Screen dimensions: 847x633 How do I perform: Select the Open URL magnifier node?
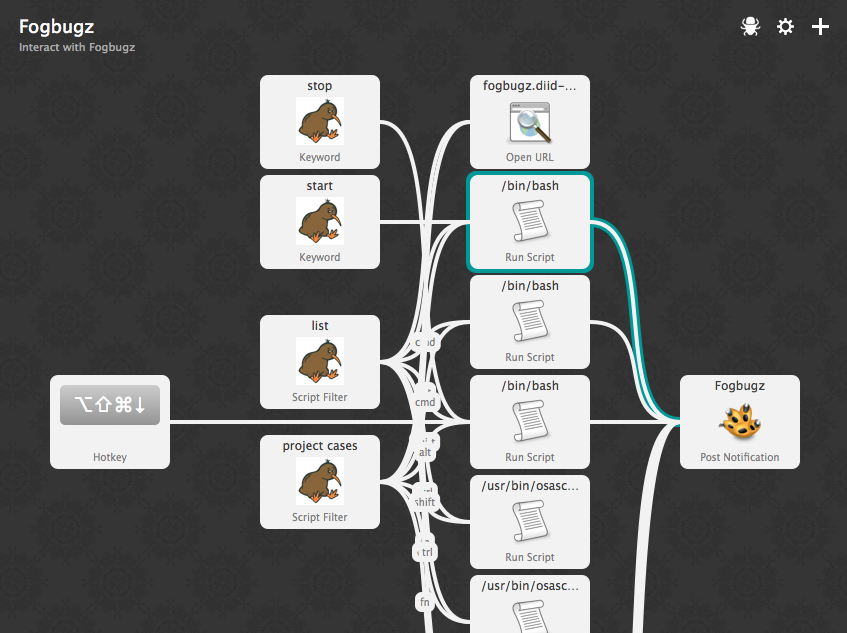coord(530,122)
